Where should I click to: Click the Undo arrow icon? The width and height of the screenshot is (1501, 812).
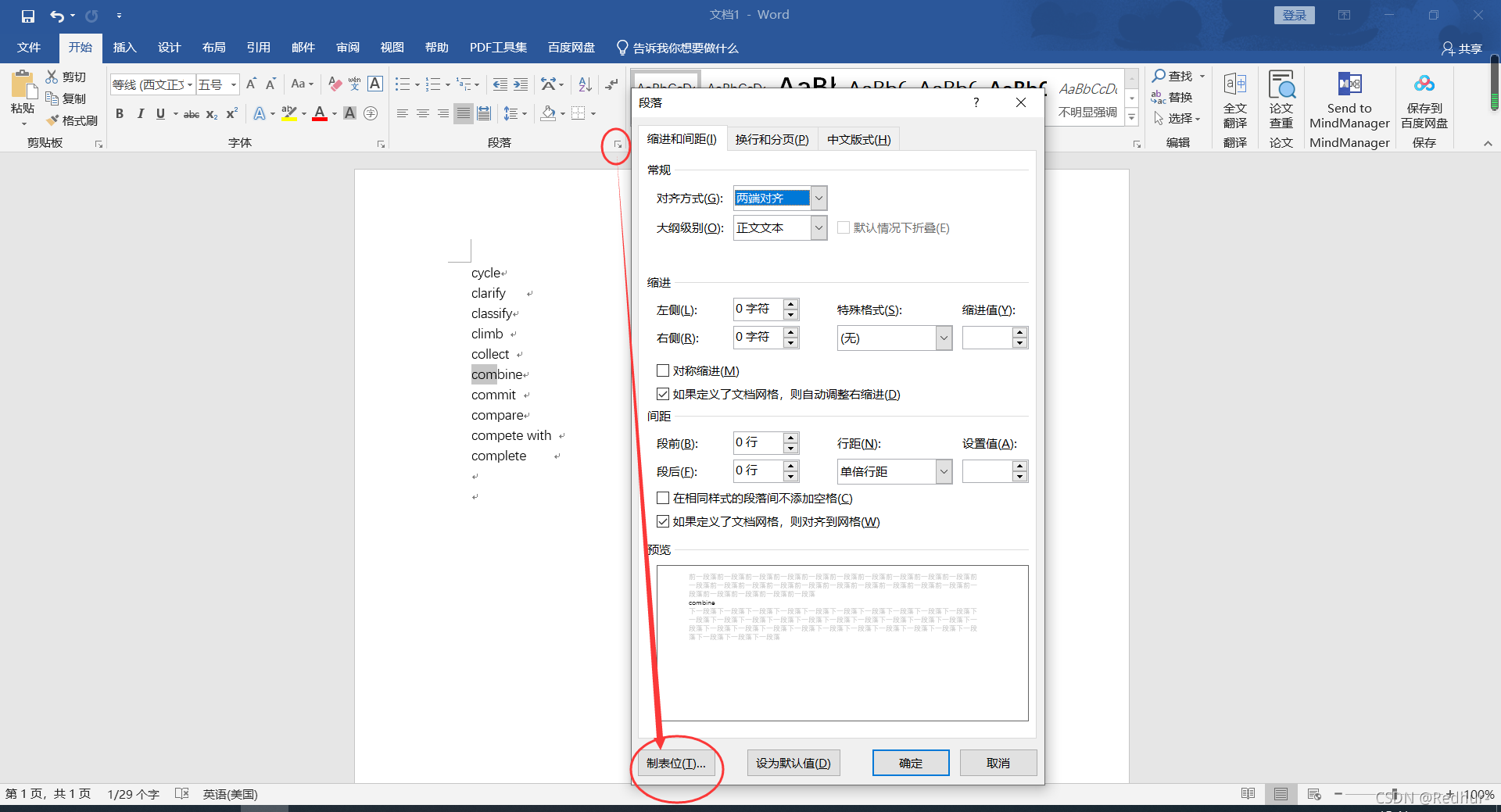point(57,16)
